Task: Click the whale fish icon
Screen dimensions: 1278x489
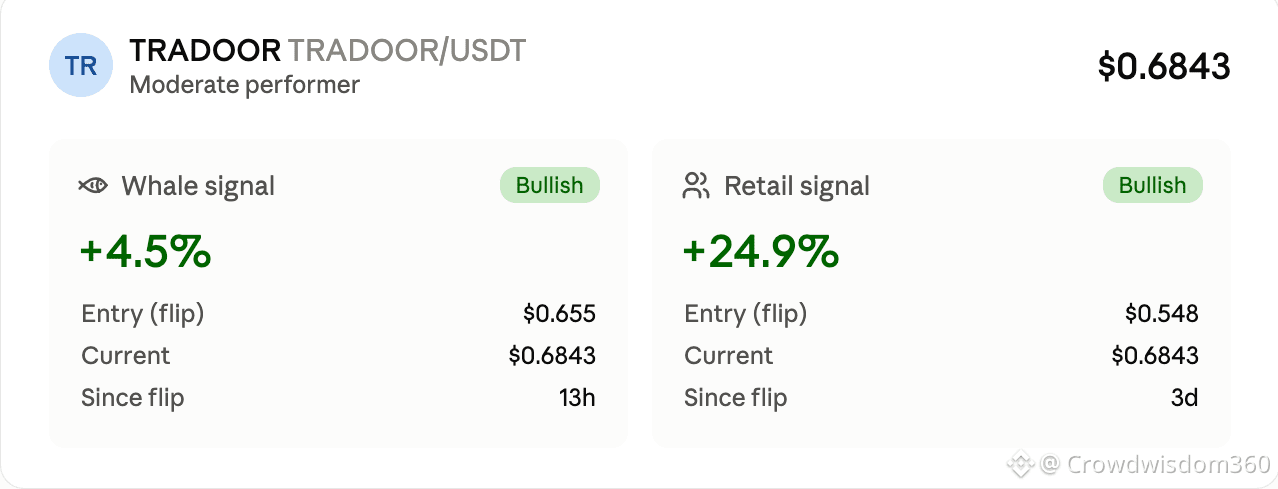Action: coord(93,186)
